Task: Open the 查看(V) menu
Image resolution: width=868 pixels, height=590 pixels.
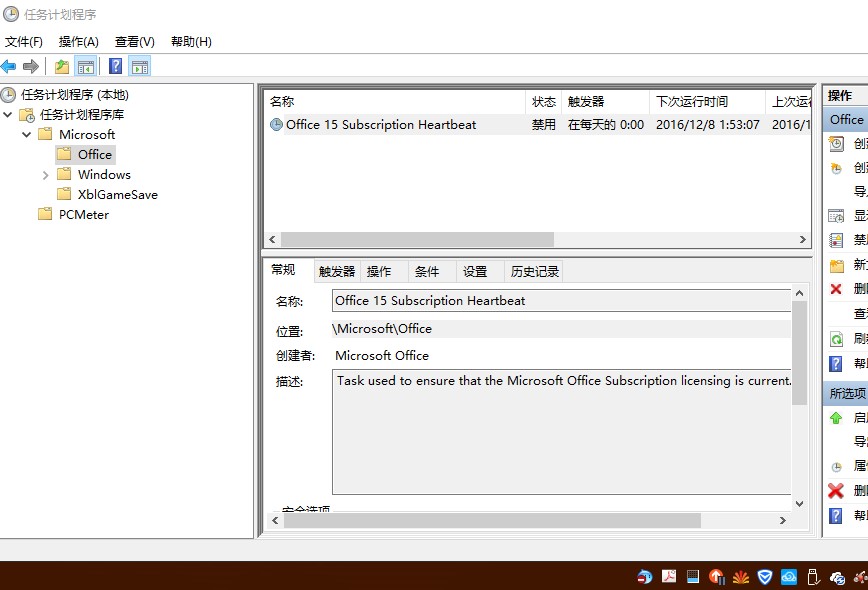Action: 135,42
